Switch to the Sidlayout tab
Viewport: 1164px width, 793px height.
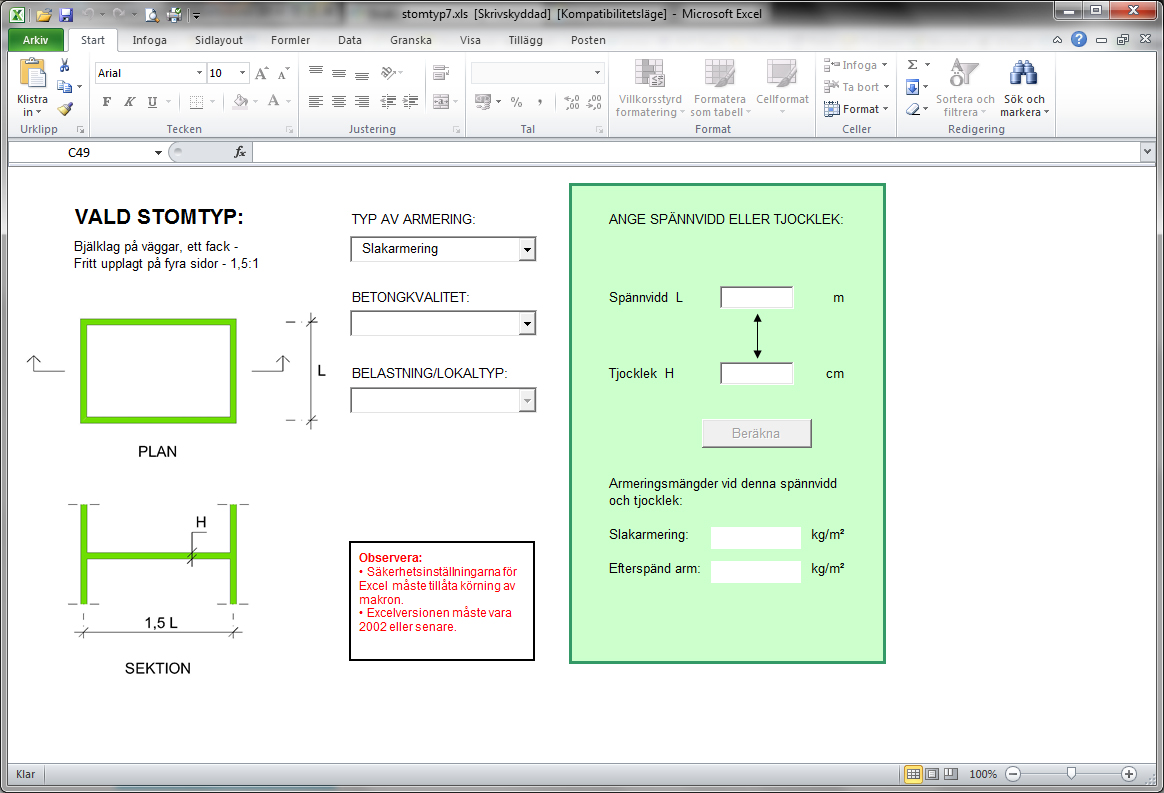click(x=218, y=40)
